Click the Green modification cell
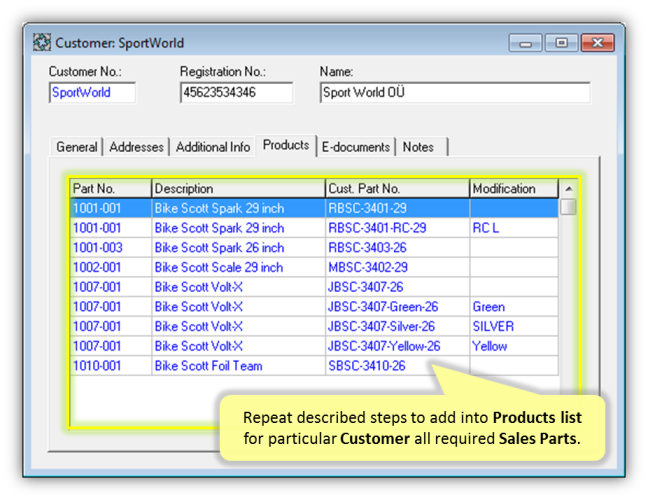Image resolution: width=648 pixels, height=500 pixels. [x=514, y=307]
